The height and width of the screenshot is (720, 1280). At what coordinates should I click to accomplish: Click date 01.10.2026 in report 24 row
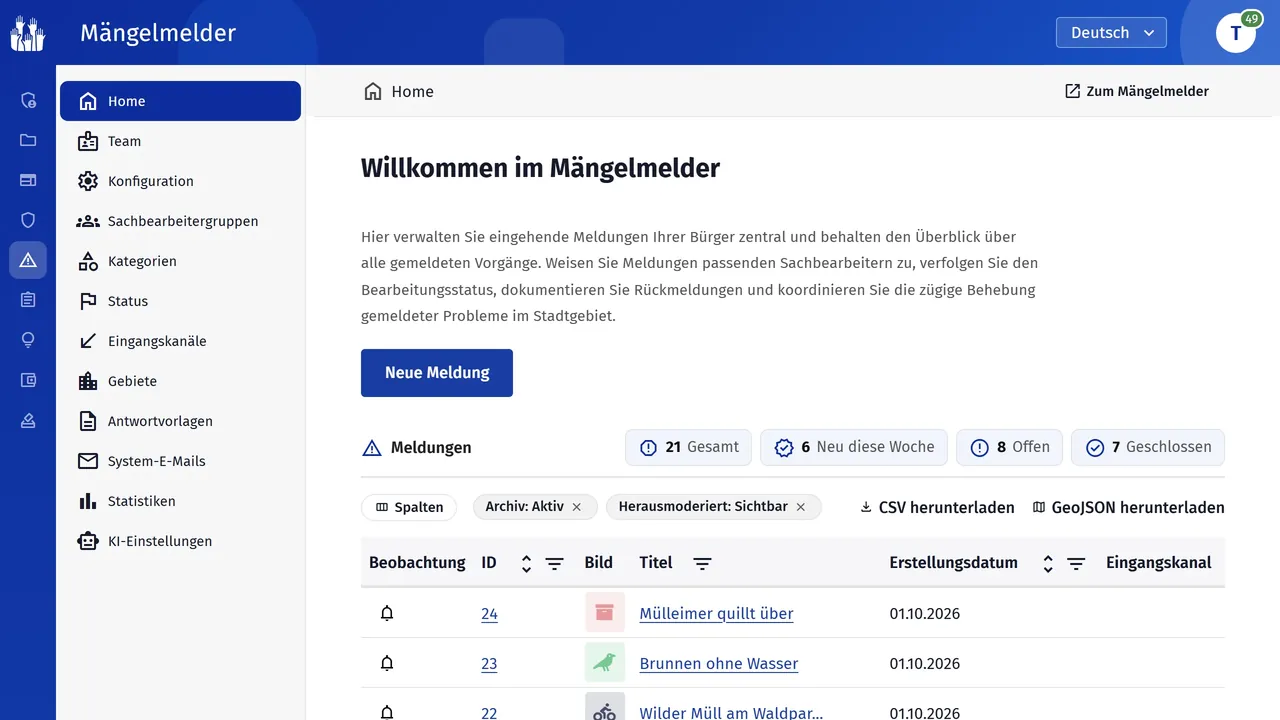tap(924, 613)
